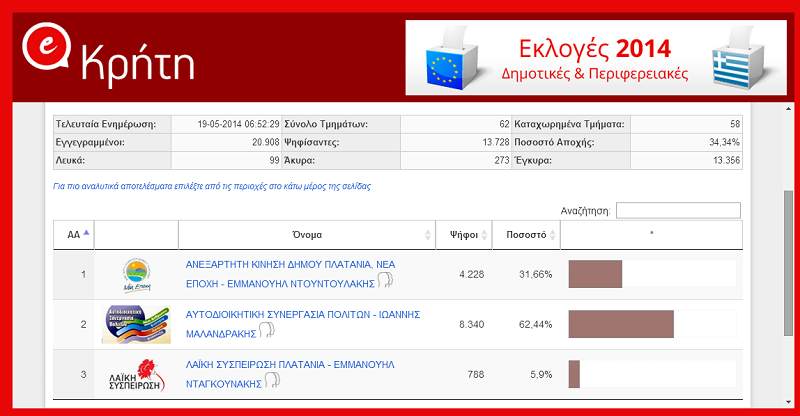Click the asterisk column header
The image size is (800, 416).
[x=652, y=235]
